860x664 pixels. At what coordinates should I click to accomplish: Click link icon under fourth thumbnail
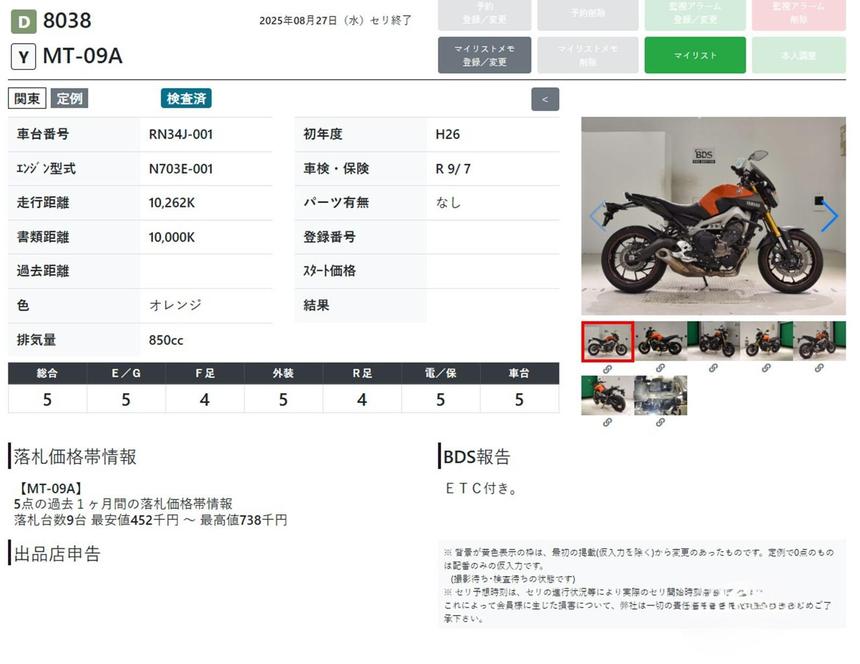point(766,369)
